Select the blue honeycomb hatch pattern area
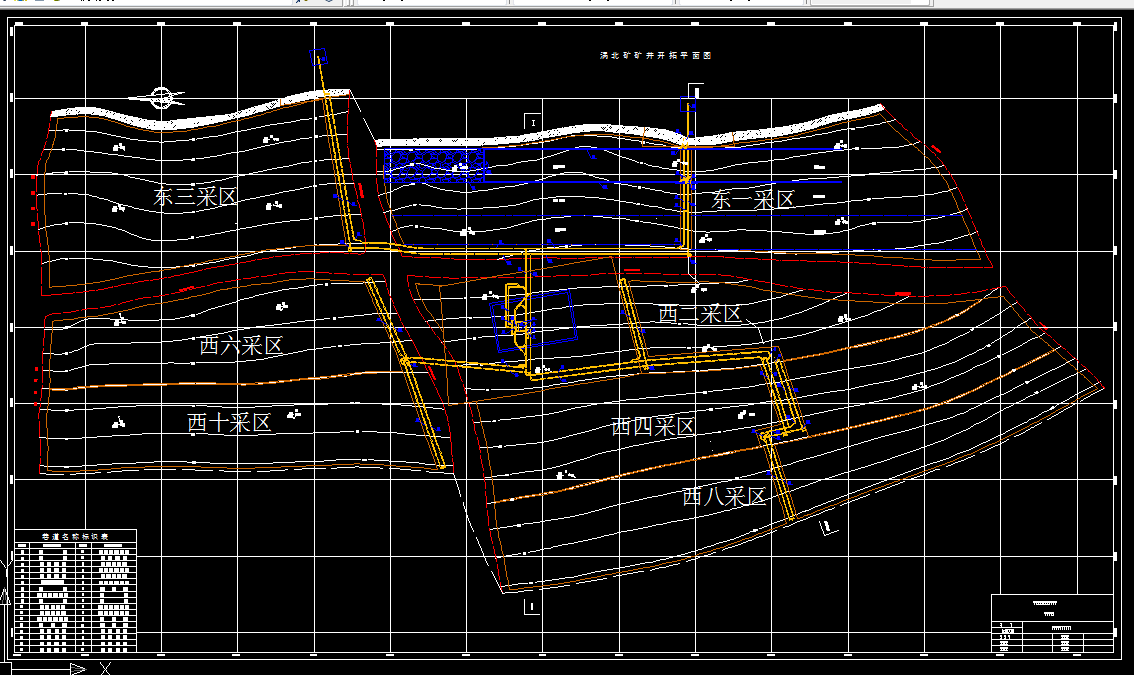This screenshot has height=675, width=1134. tap(435, 164)
